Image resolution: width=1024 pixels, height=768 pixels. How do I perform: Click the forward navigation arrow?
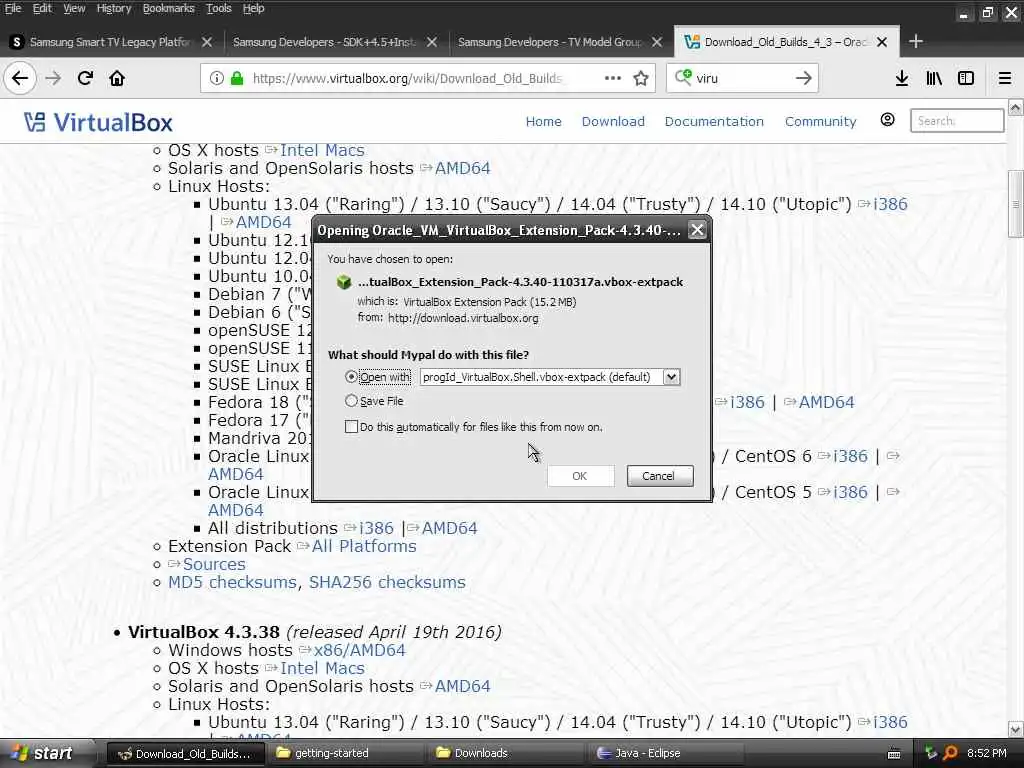coord(54,78)
